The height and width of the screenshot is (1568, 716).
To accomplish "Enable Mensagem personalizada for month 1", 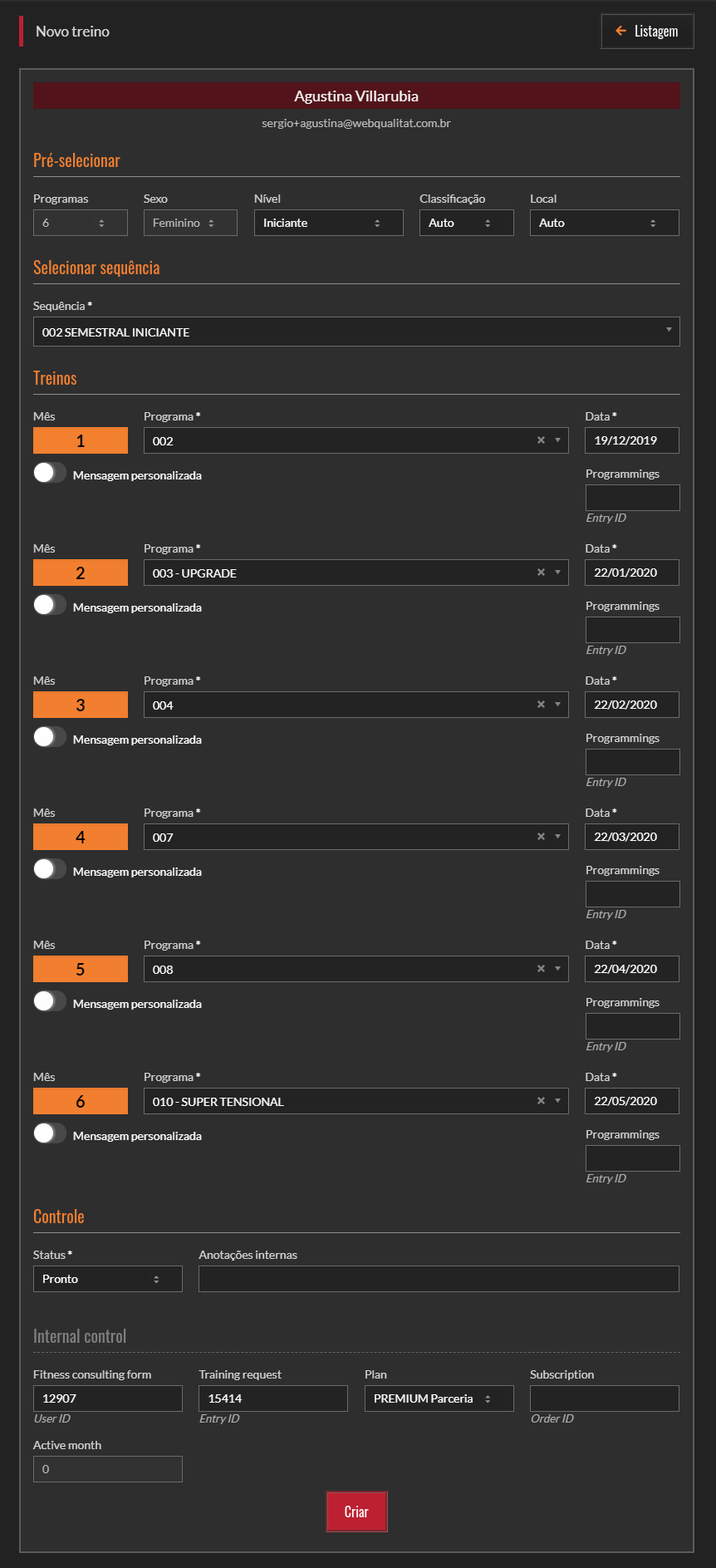I will pyautogui.click(x=49, y=473).
